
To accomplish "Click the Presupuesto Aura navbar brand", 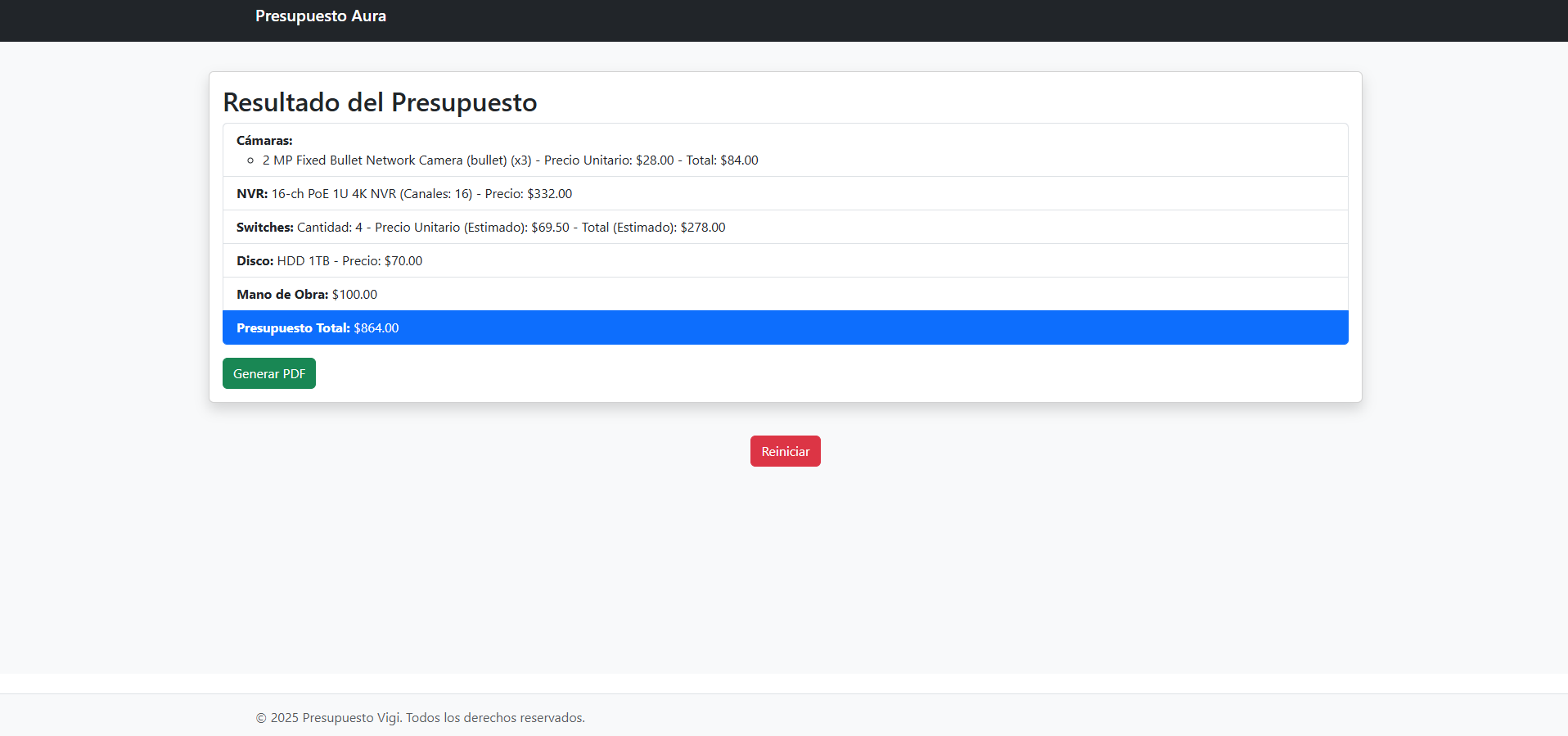I will click(320, 16).
